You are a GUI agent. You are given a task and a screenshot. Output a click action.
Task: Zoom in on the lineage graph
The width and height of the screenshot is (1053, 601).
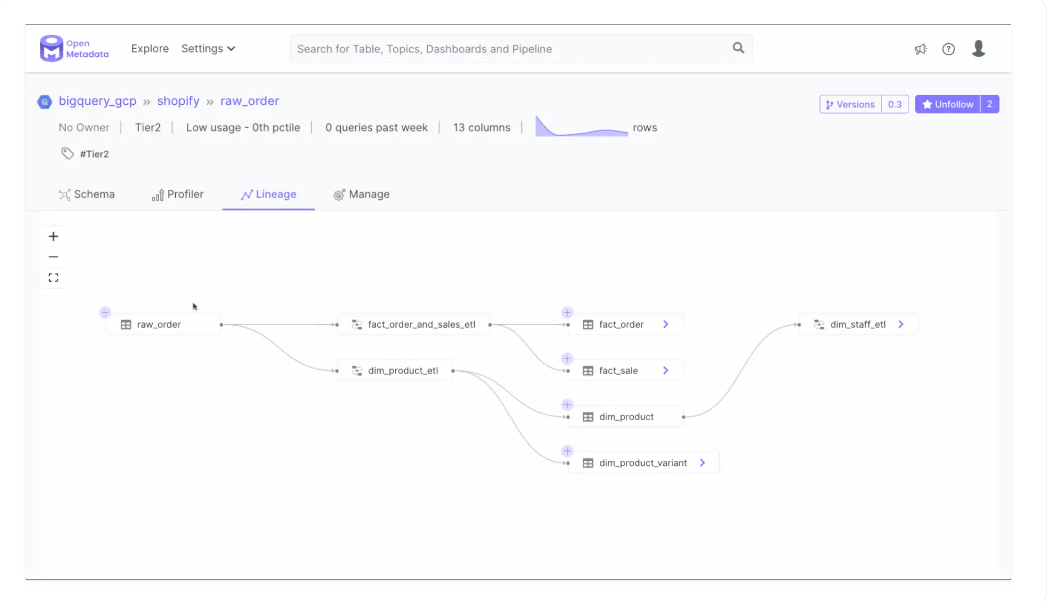pyautogui.click(x=54, y=237)
